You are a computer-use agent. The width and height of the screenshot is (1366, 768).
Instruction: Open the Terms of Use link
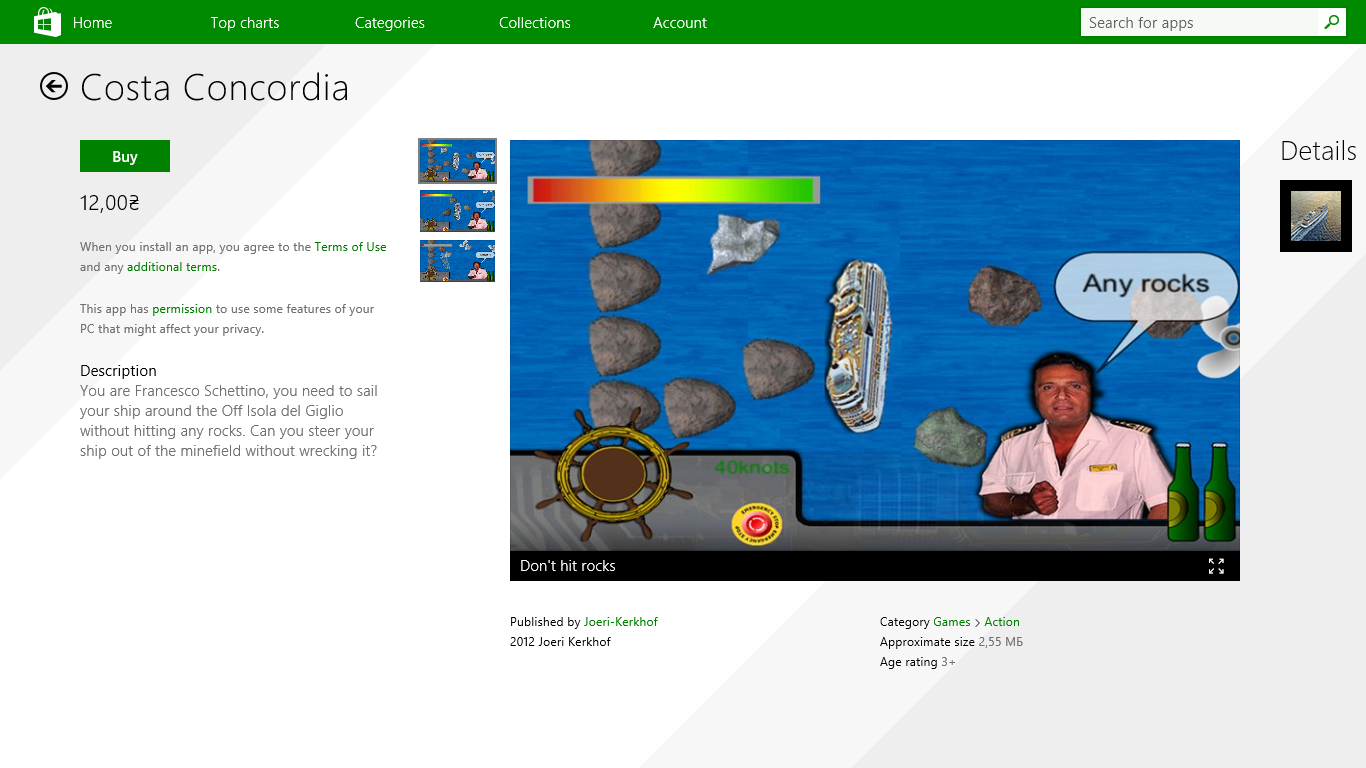tap(350, 247)
